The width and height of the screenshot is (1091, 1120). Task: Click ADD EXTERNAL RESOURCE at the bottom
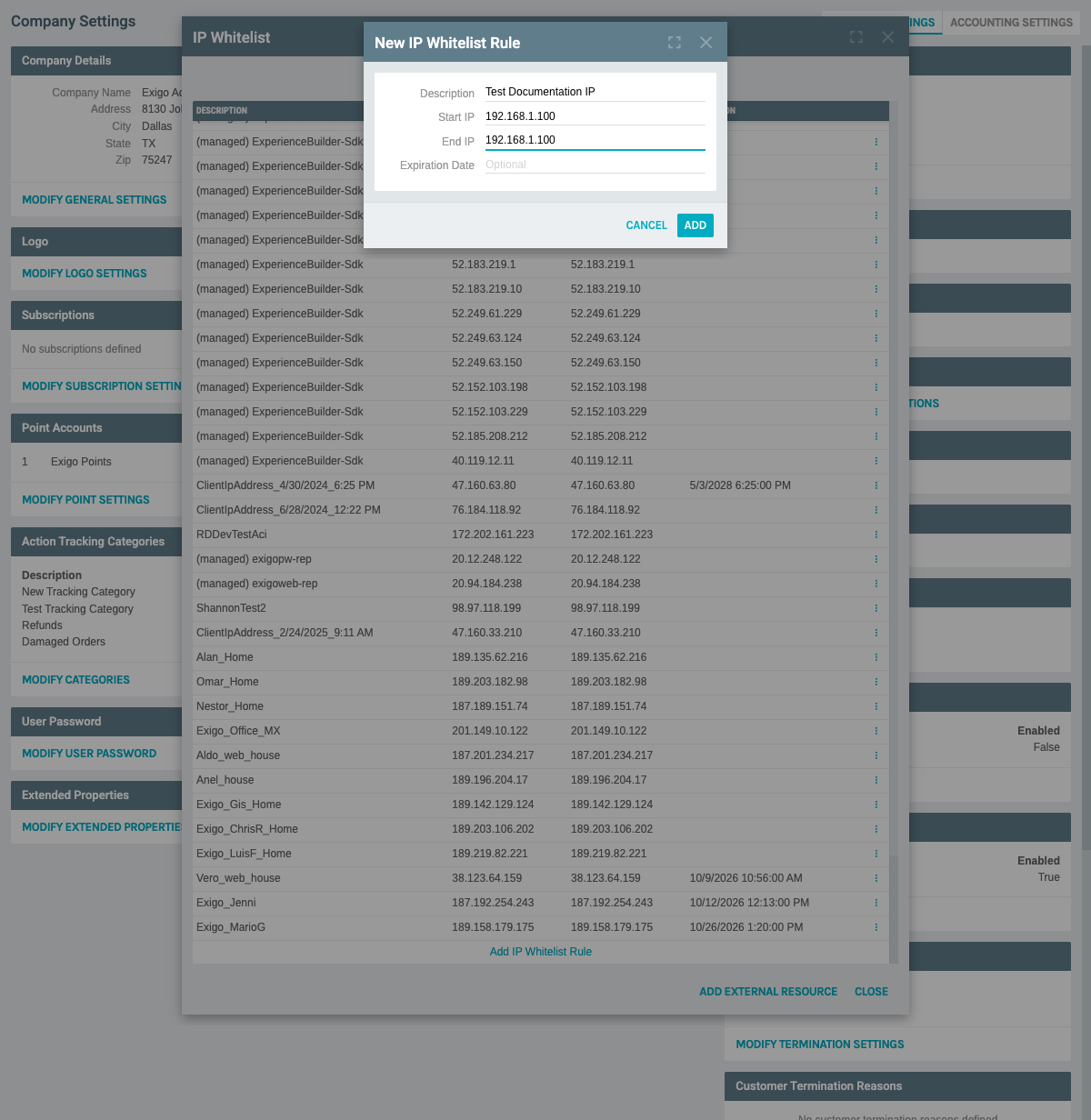(x=768, y=991)
